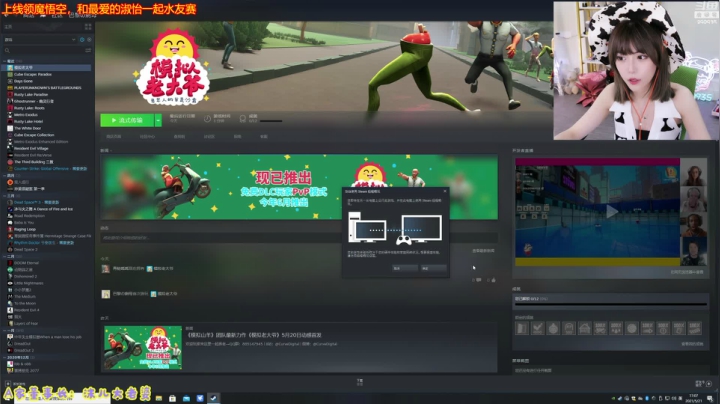
Task: Open the 客服 support tab
Action: [264, 136]
